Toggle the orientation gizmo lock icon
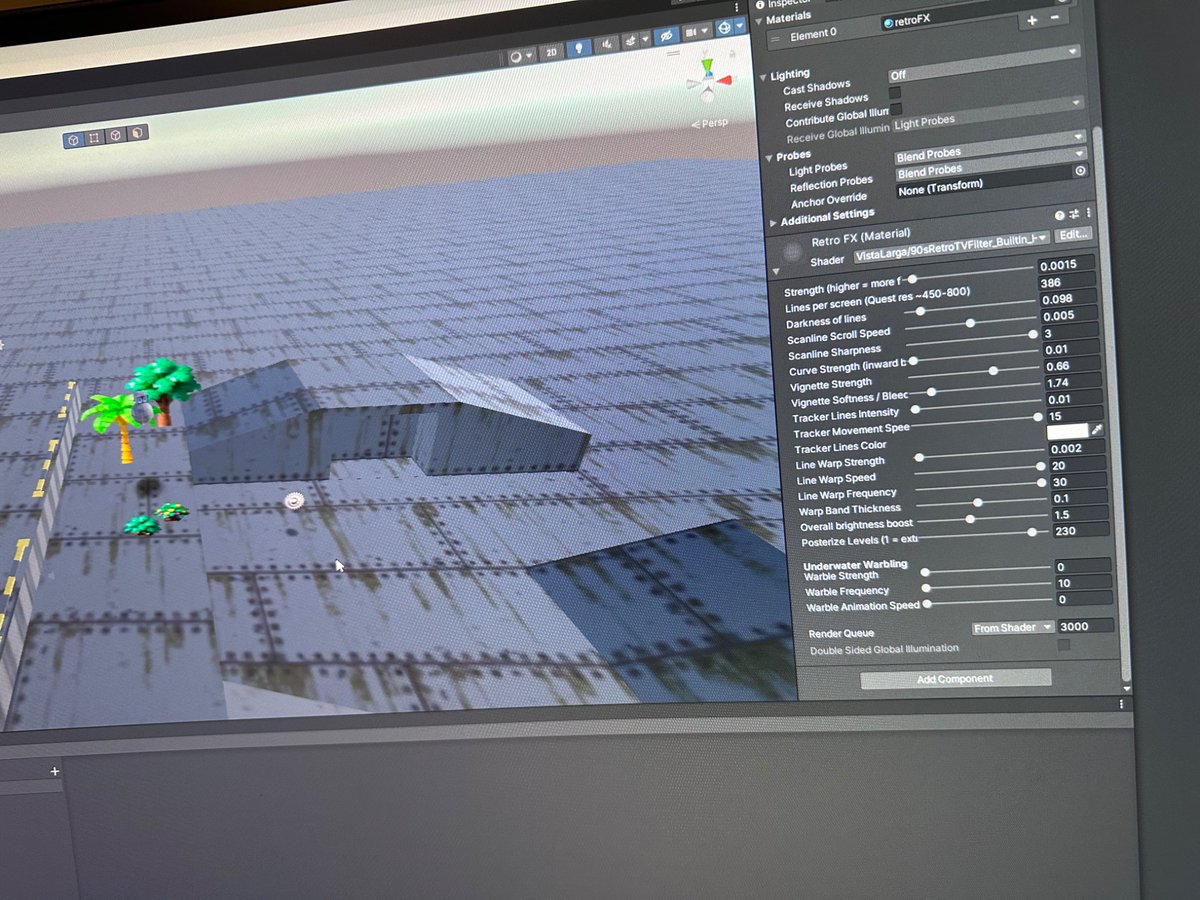Image resolution: width=1200 pixels, height=900 pixels. tap(732, 53)
